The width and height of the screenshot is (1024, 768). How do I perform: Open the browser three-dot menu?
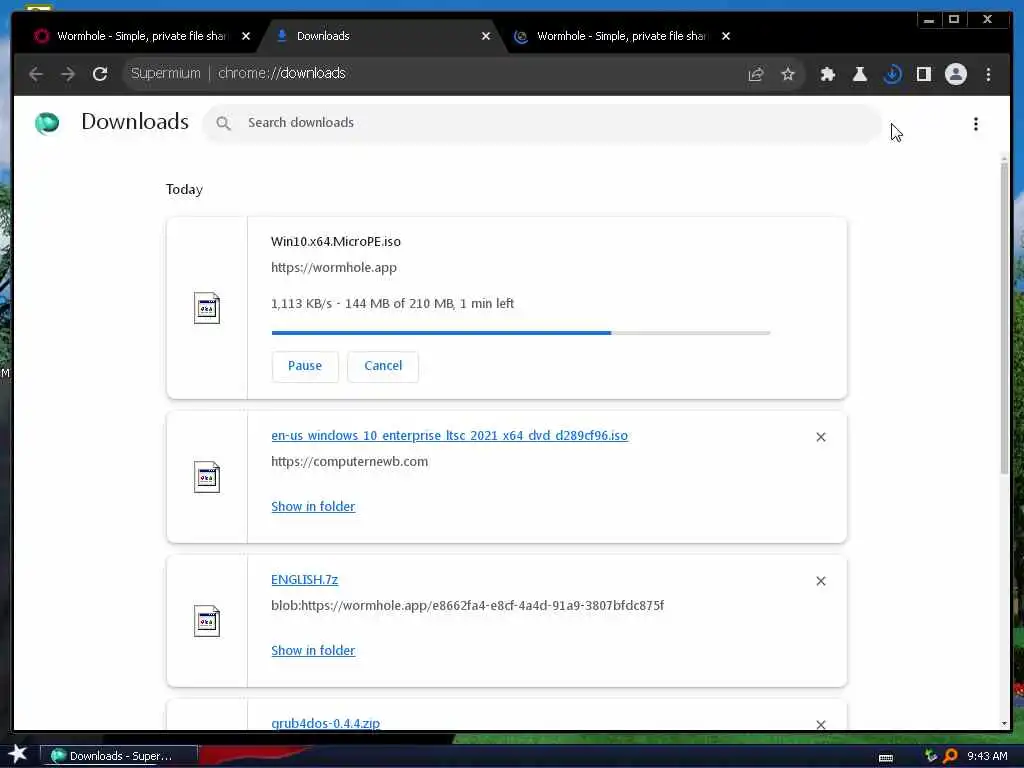click(988, 74)
